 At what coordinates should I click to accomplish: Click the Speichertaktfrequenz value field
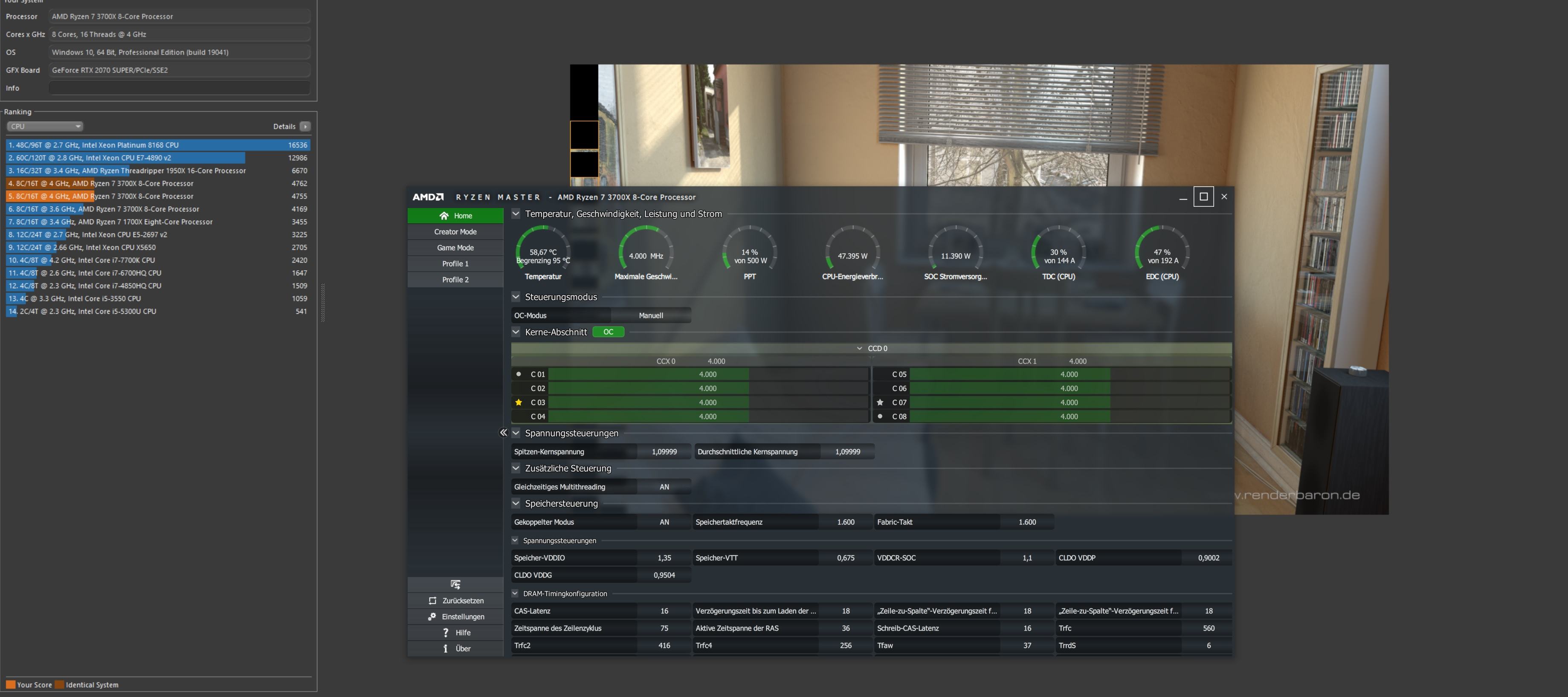[x=846, y=522]
